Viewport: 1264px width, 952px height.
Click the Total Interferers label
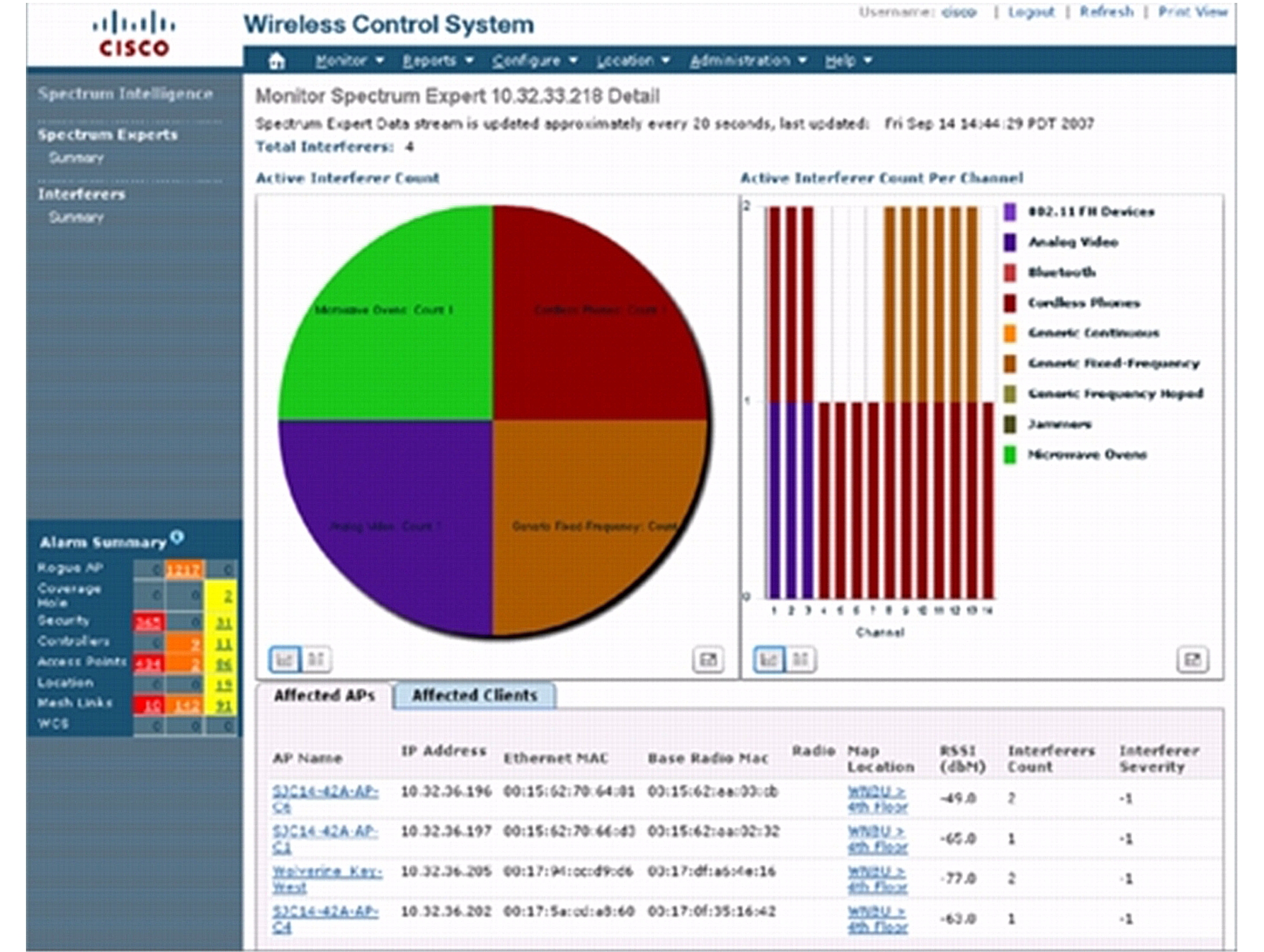[x=325, y=147]
